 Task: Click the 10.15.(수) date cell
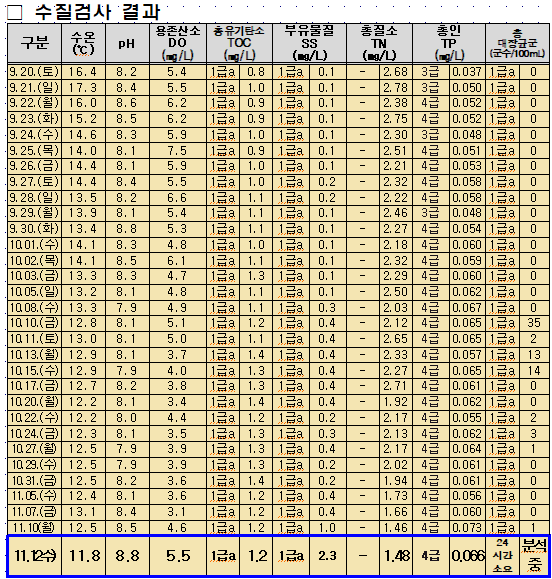tap(34, 371)
